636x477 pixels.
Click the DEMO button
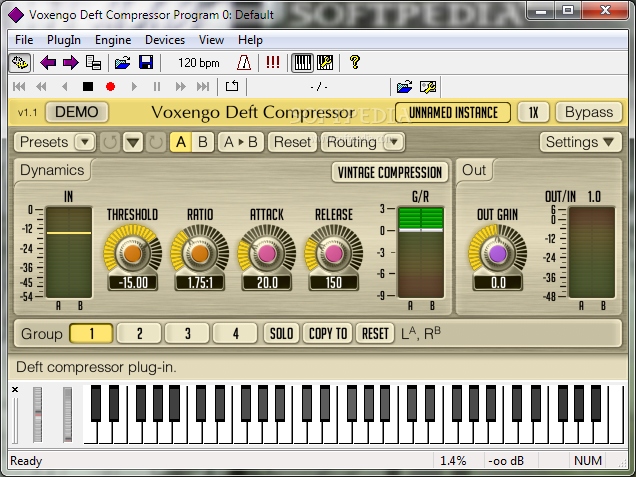[x=77, y=112]
